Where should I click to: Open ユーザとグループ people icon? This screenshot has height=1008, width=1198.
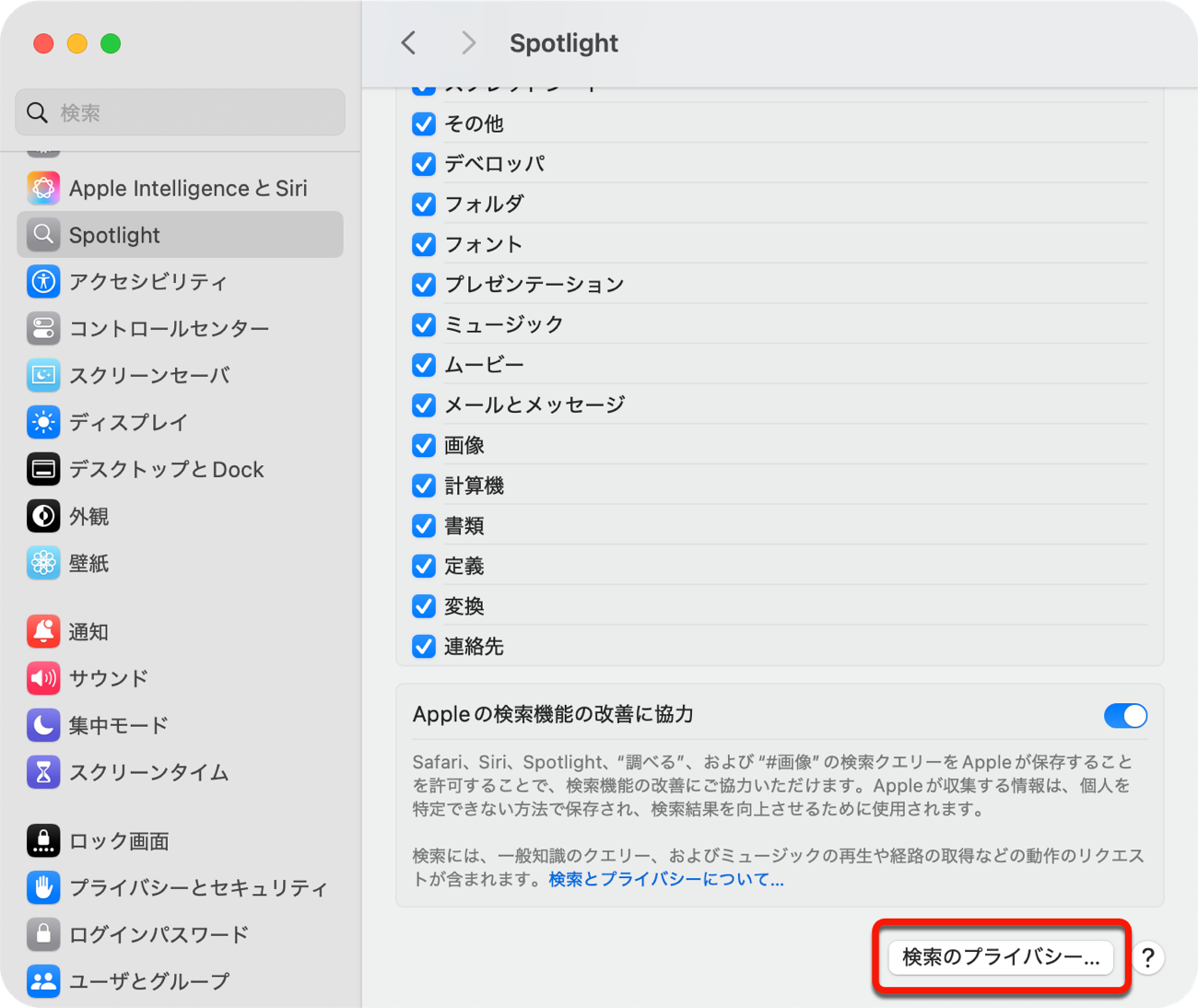43,981
